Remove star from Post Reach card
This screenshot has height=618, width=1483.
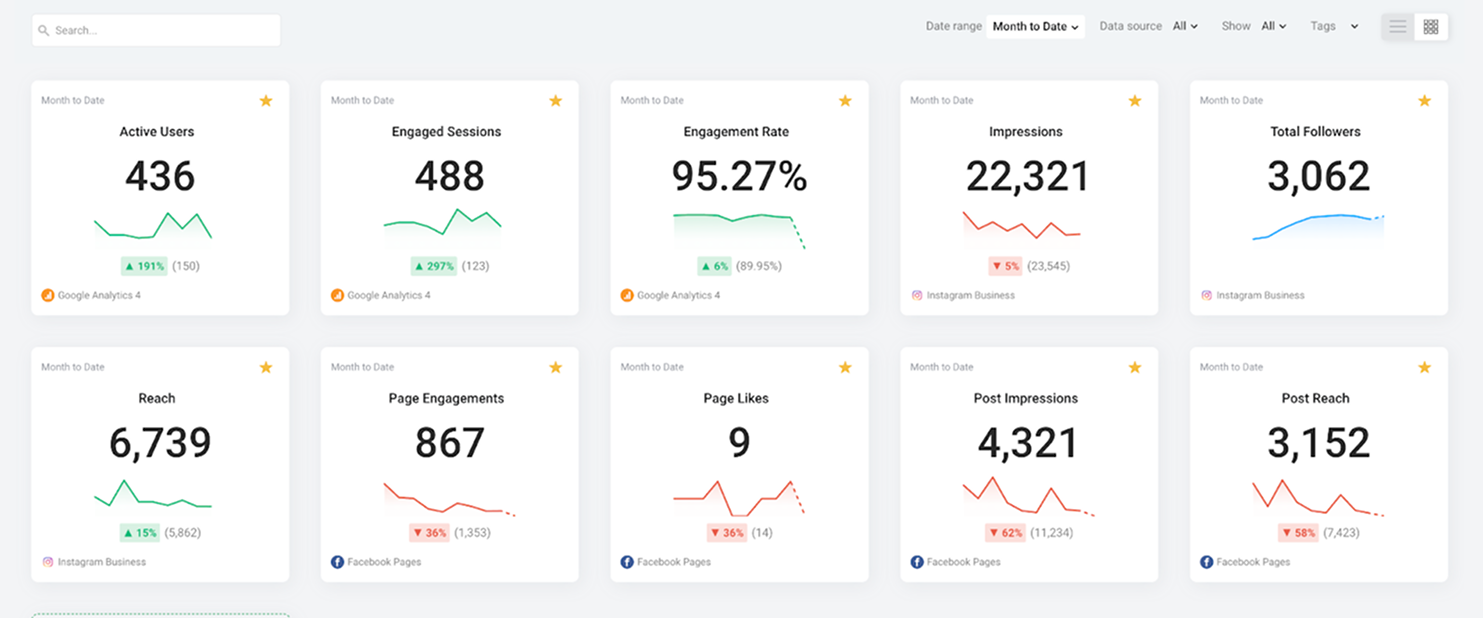(x=1424, y=368)
